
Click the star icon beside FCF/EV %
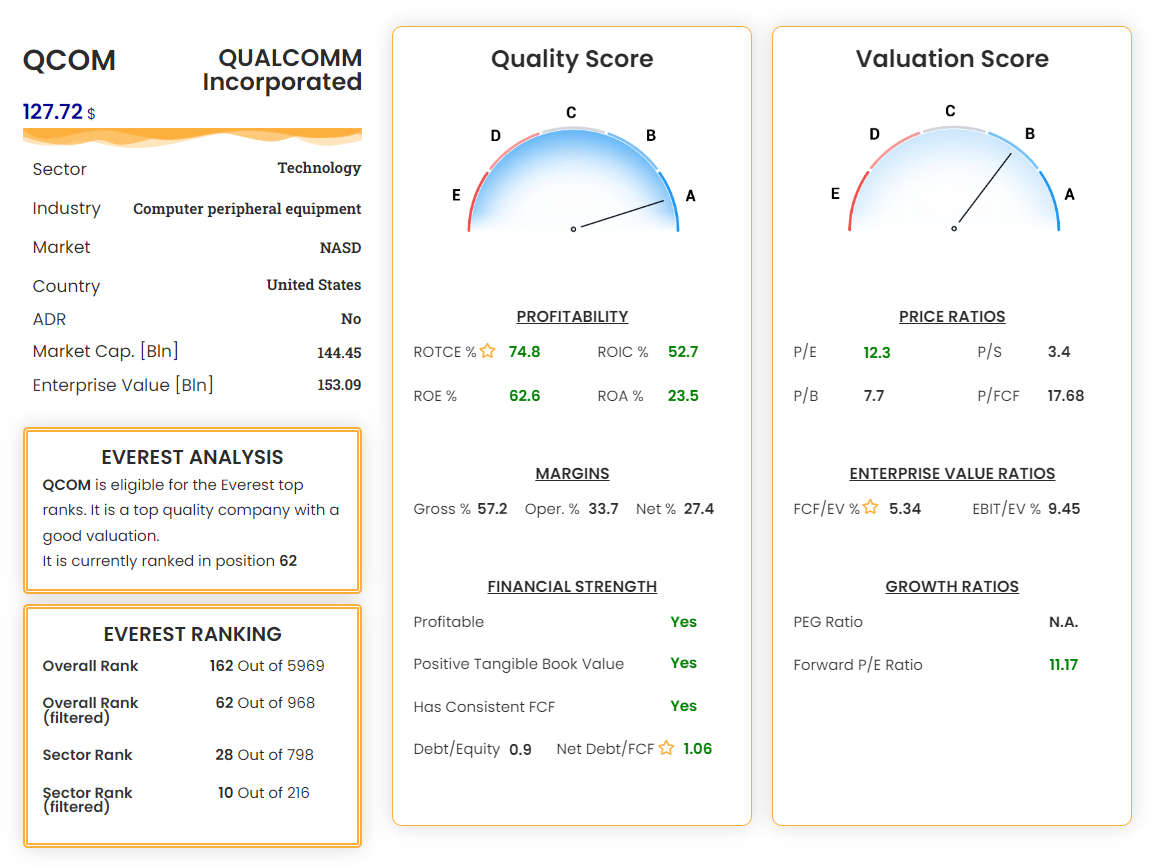coord(871,507)
